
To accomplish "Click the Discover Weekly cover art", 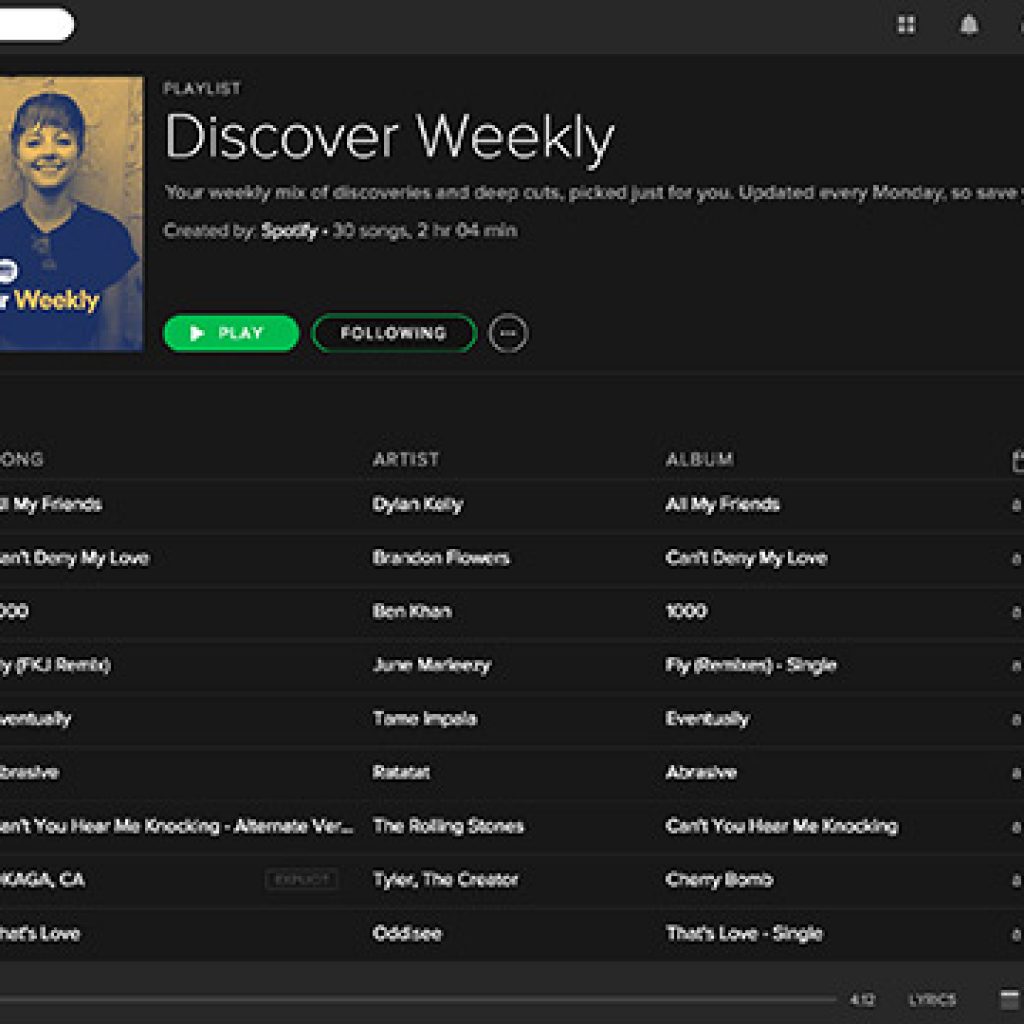I will 71,214.
